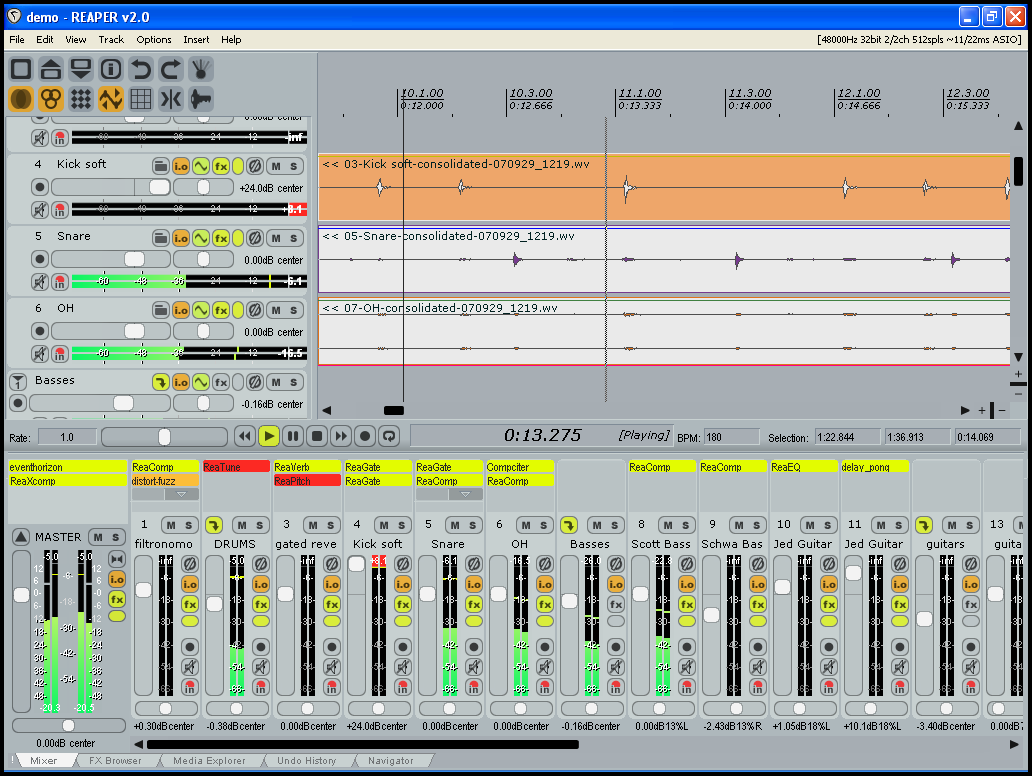Click the Open Project toolbar icon
Viewport: 1032px width, 776px height.
[x=51, y=69]
